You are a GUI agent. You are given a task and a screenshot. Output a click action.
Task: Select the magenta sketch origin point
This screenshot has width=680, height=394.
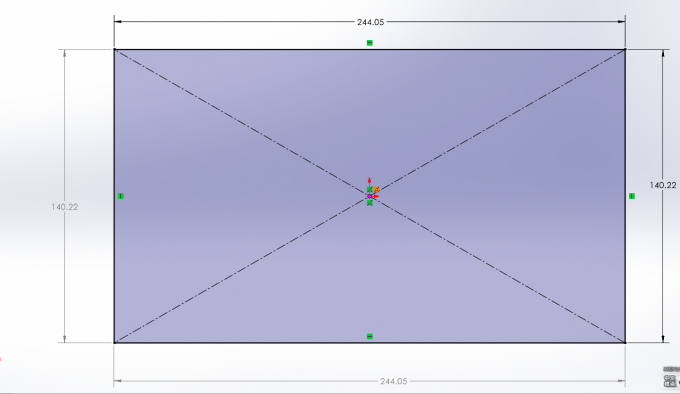pos(369,196)
